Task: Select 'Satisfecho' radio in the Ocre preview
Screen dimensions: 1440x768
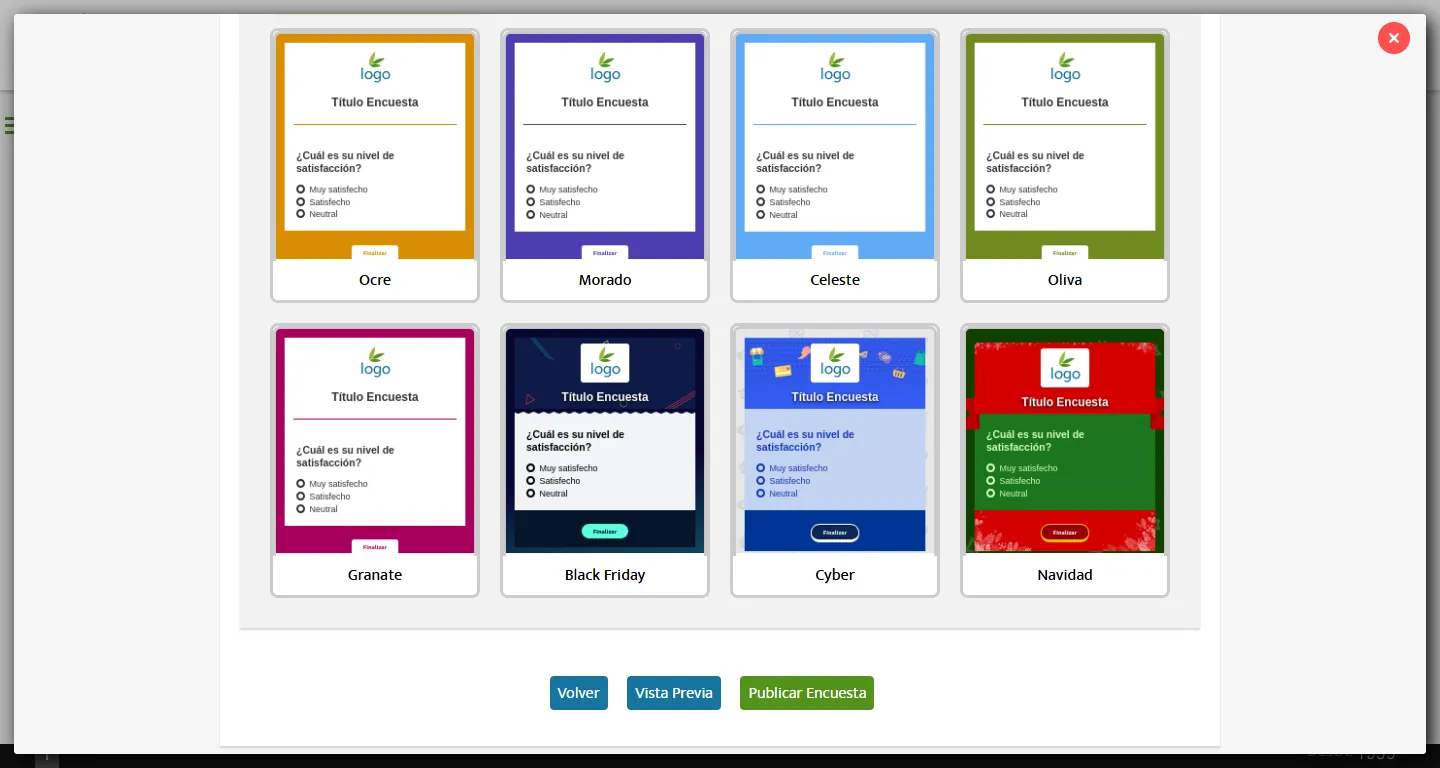Action: 301,202
